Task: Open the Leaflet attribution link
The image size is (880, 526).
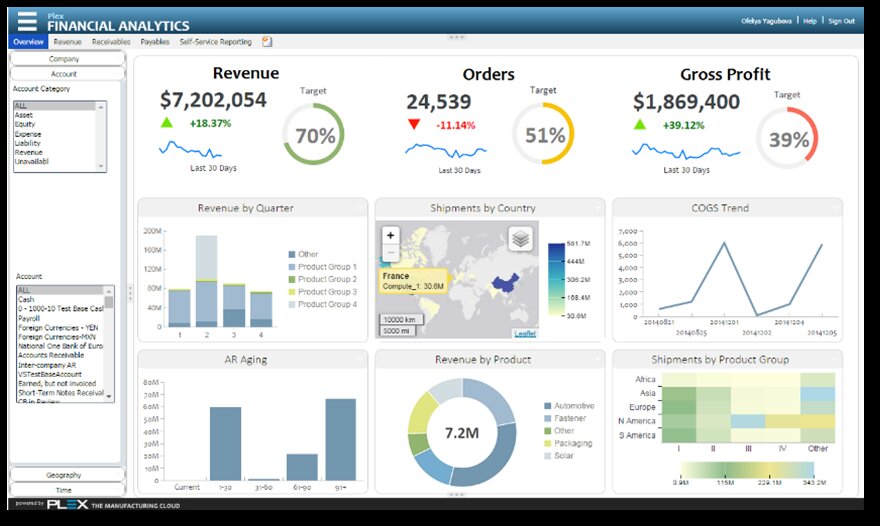Action: pyautogui.click(x=525, y=333)
